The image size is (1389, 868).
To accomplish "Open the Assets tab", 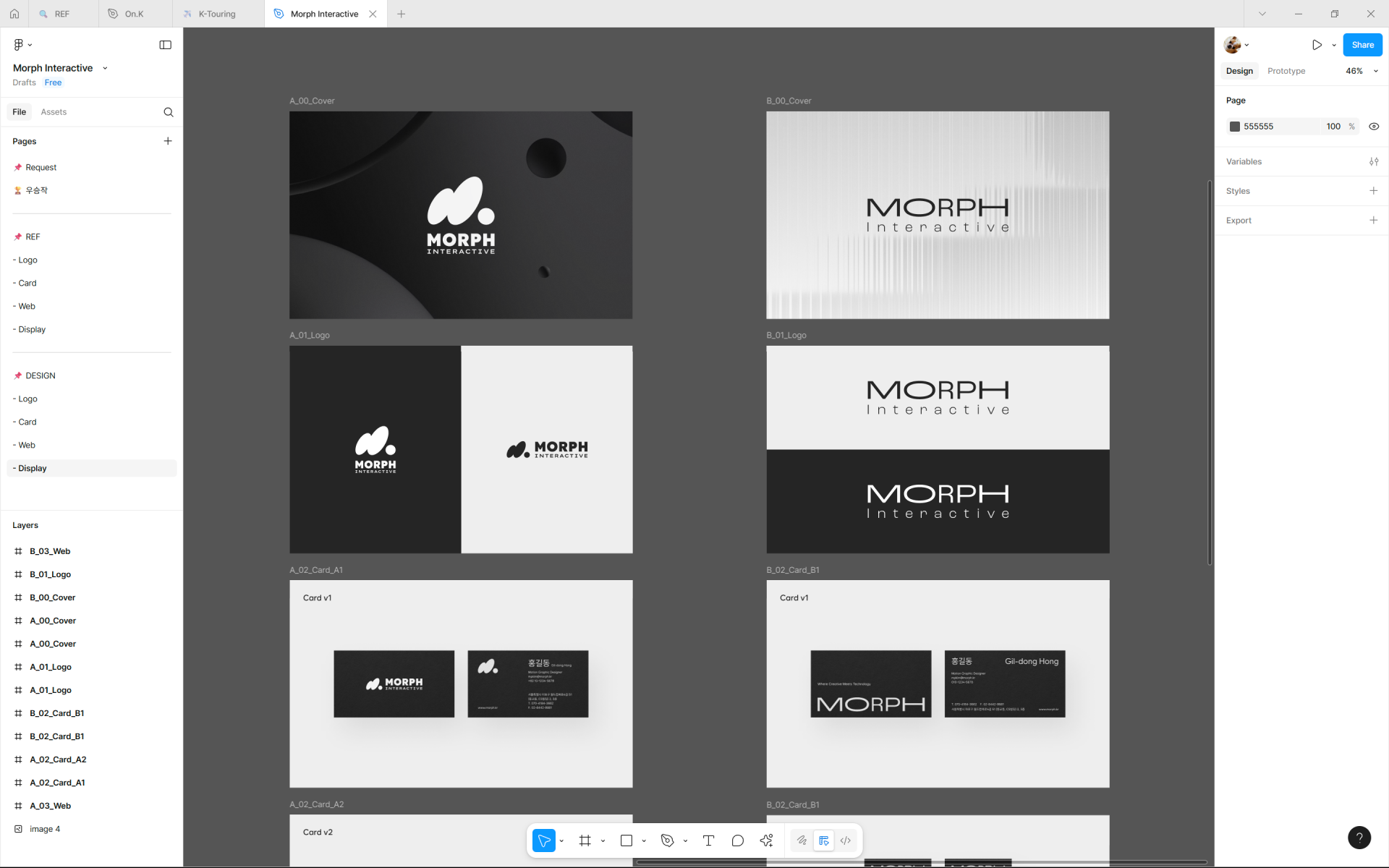I will click(x=54, y=112).
